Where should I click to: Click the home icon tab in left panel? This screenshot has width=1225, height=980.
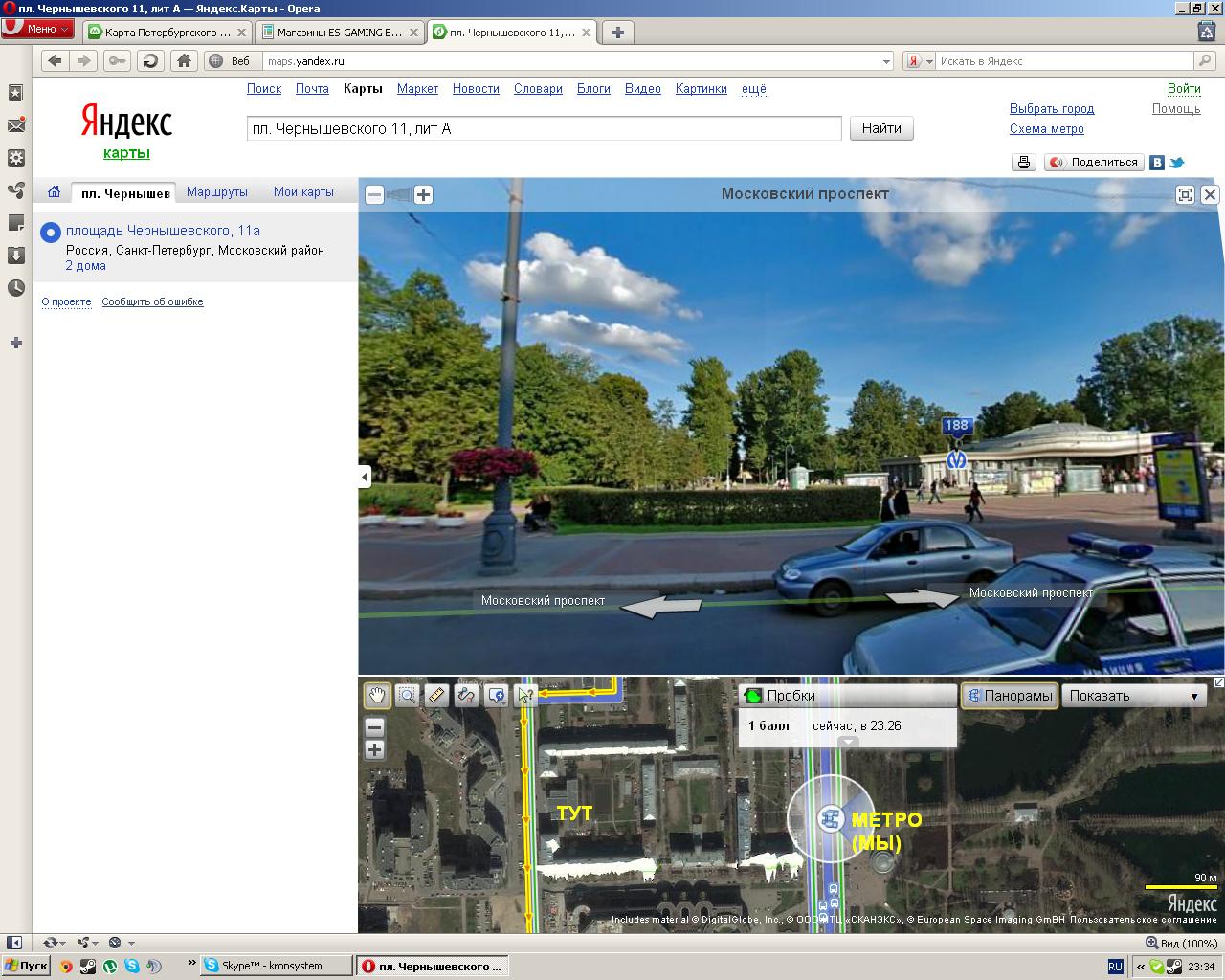pyautogui.click(x=54, y=191)
